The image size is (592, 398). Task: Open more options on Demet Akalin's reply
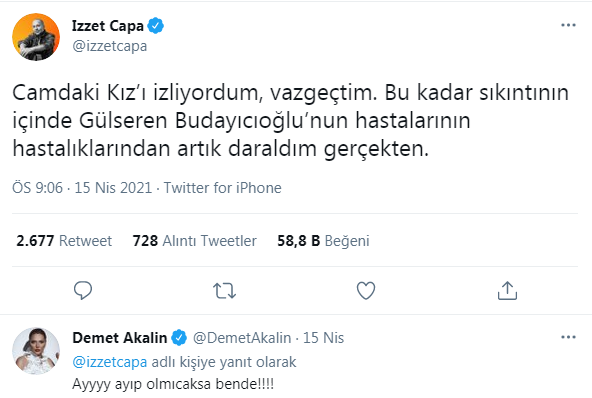[568, 337]
